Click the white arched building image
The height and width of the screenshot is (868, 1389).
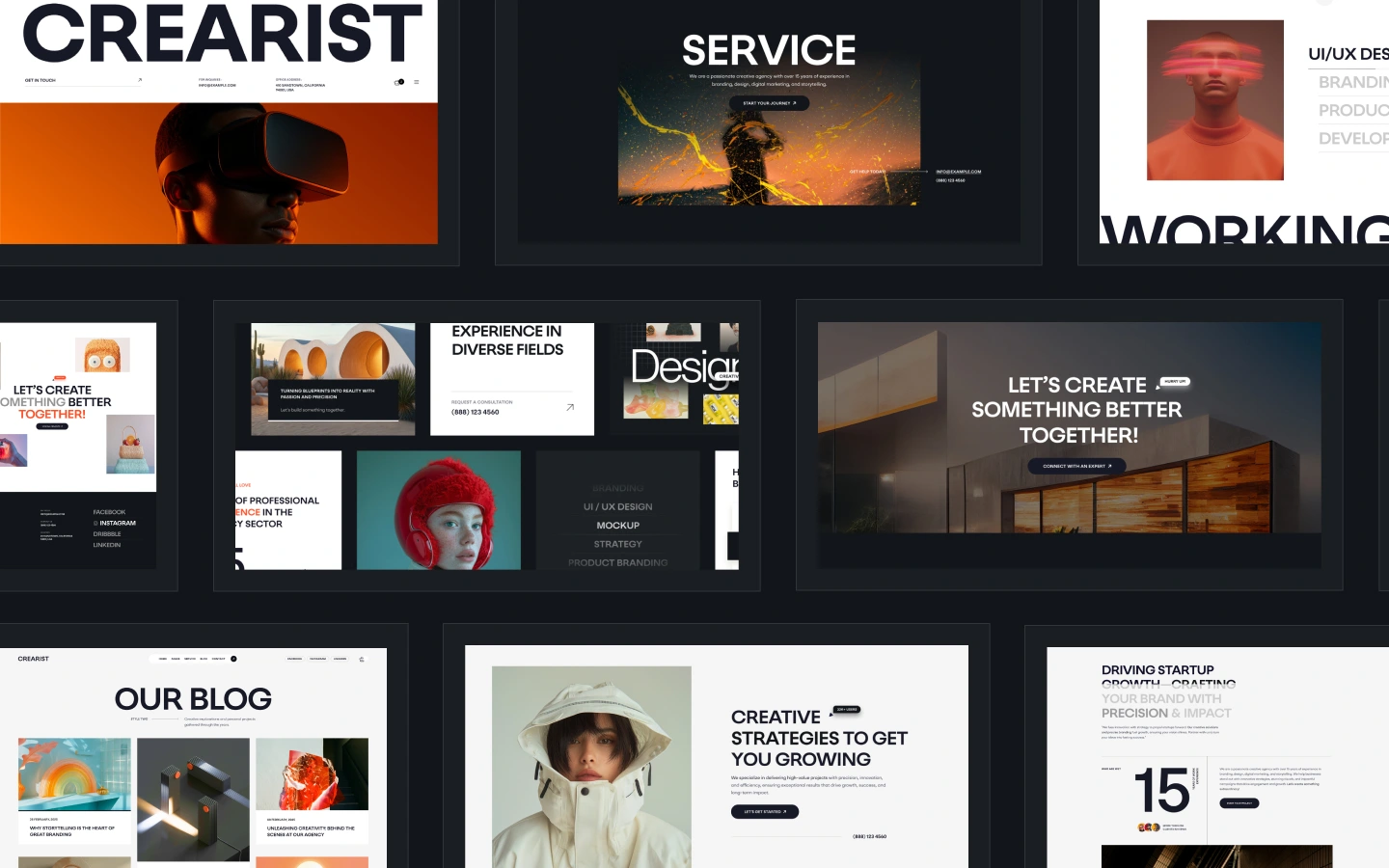pyautogui.click(x=334, y=379)
